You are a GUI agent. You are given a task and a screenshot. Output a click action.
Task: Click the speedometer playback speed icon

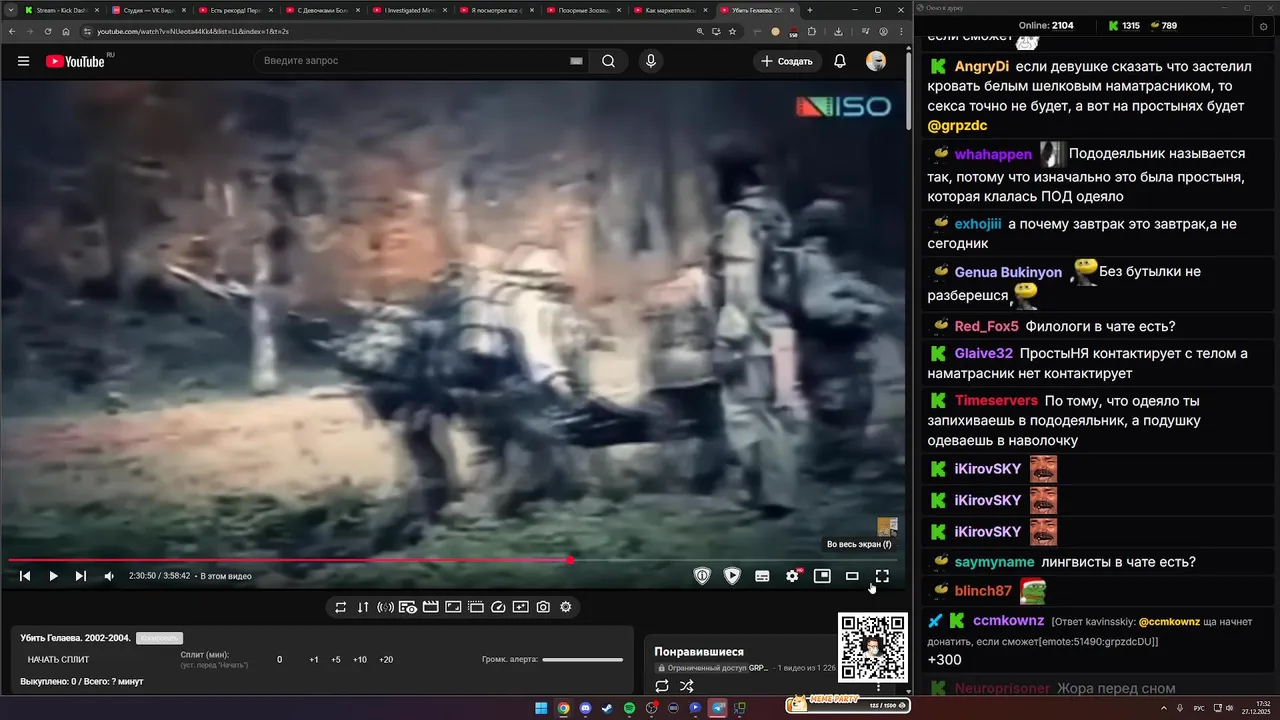tap(498, 607)
